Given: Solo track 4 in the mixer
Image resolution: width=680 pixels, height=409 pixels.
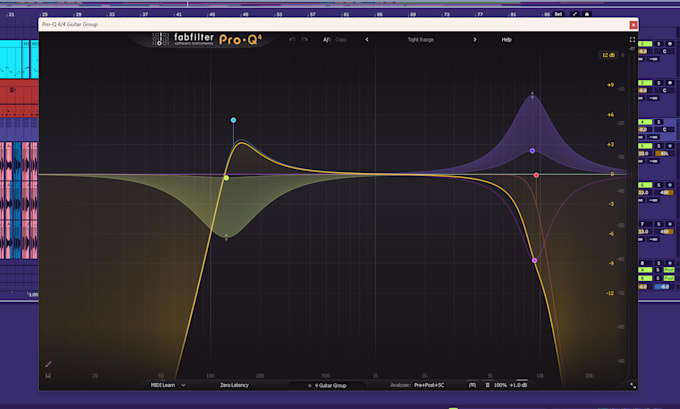Looking at the screenshot, I should coord(659,122).
